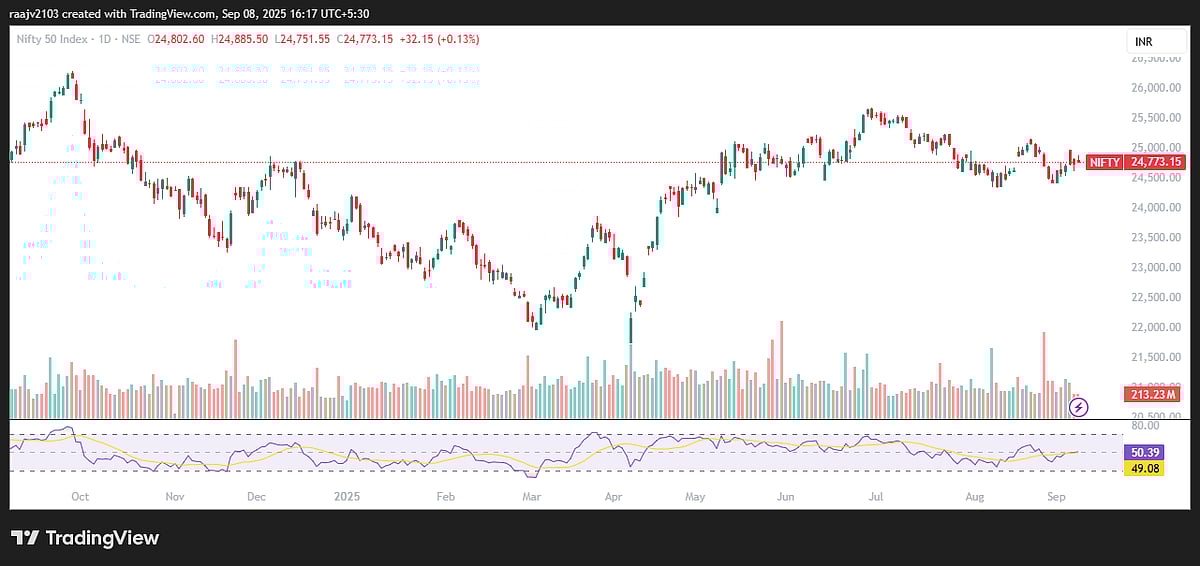Click the May label on time axis
Image resolution: width=1200 pixels, height=566 pixels.
(696, 496)
